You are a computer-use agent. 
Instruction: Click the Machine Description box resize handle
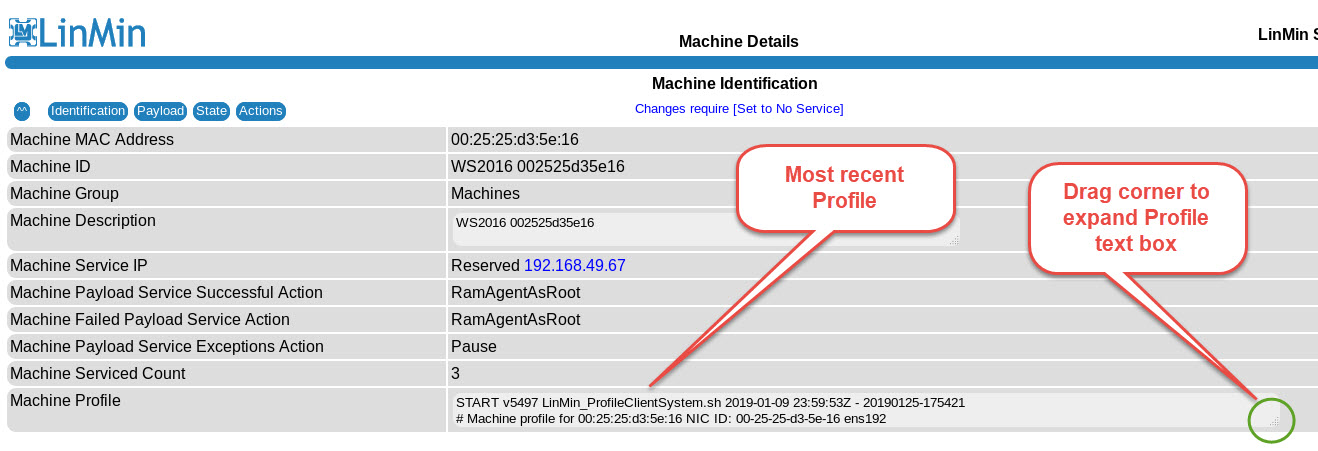954,240
